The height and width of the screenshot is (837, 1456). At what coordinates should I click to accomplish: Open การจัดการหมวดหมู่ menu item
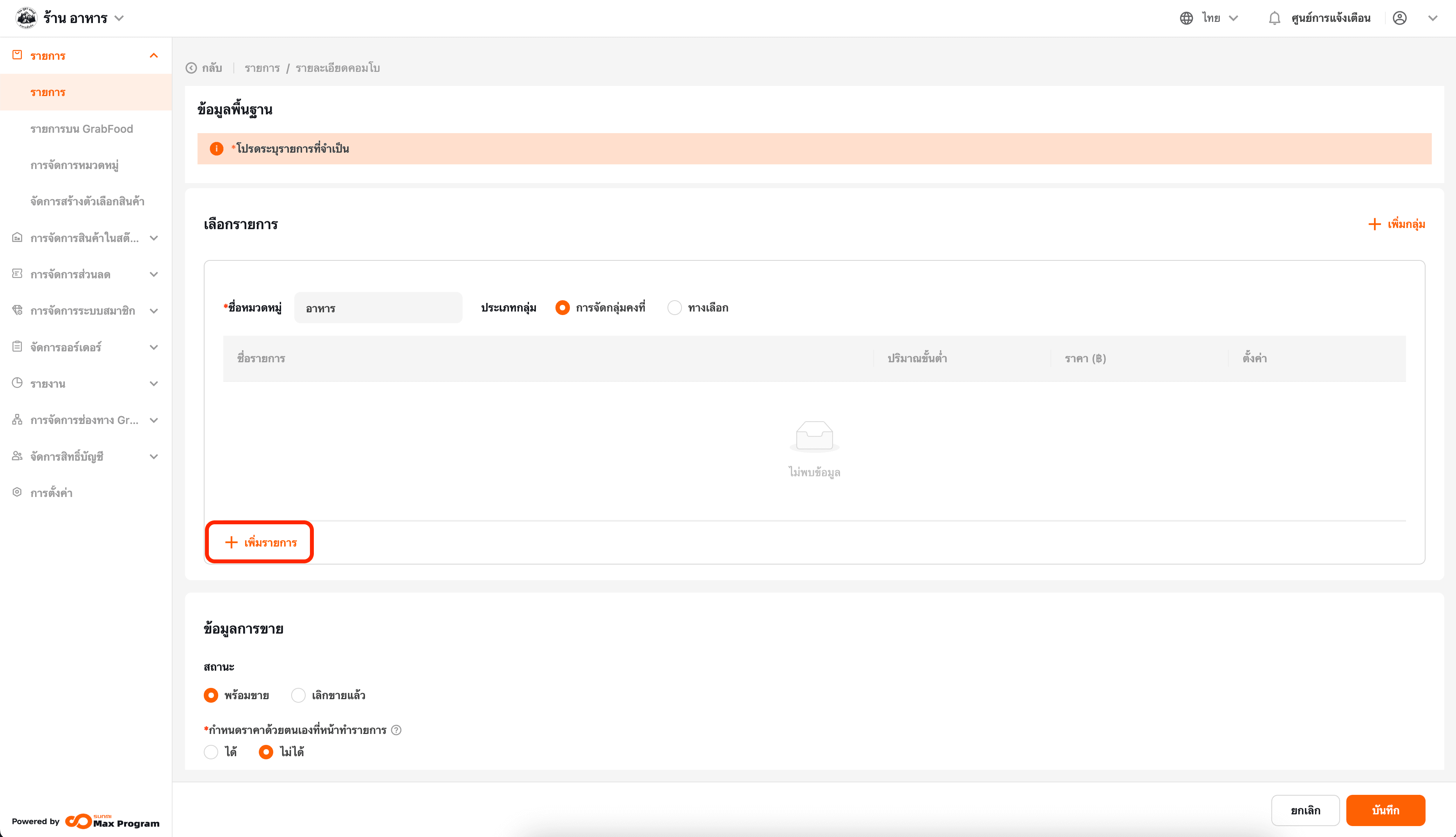click(x=75, y=166)
